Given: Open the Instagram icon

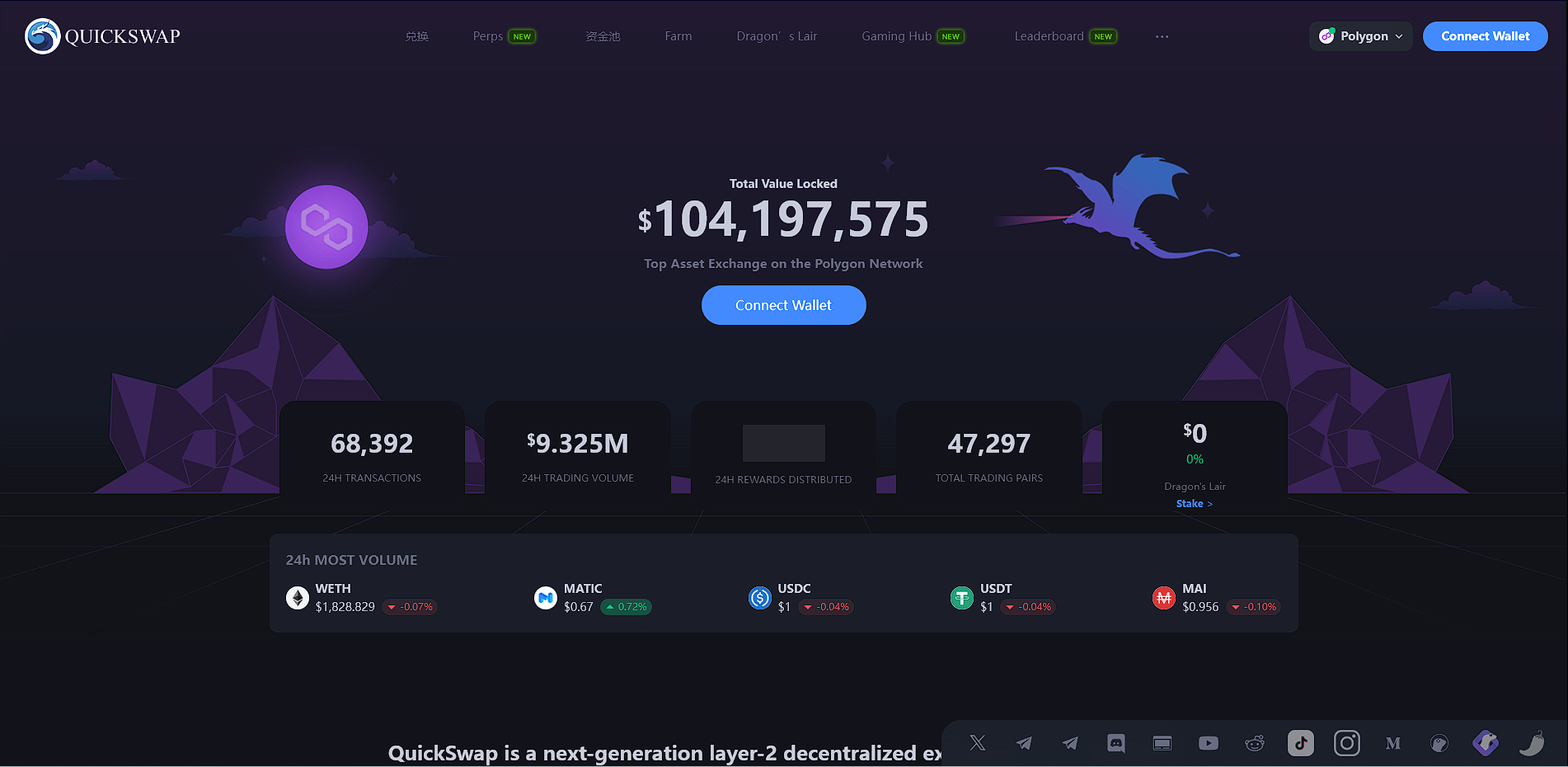Looking at the screenshot, I should pyautogui.click(x=1347, y=743).
